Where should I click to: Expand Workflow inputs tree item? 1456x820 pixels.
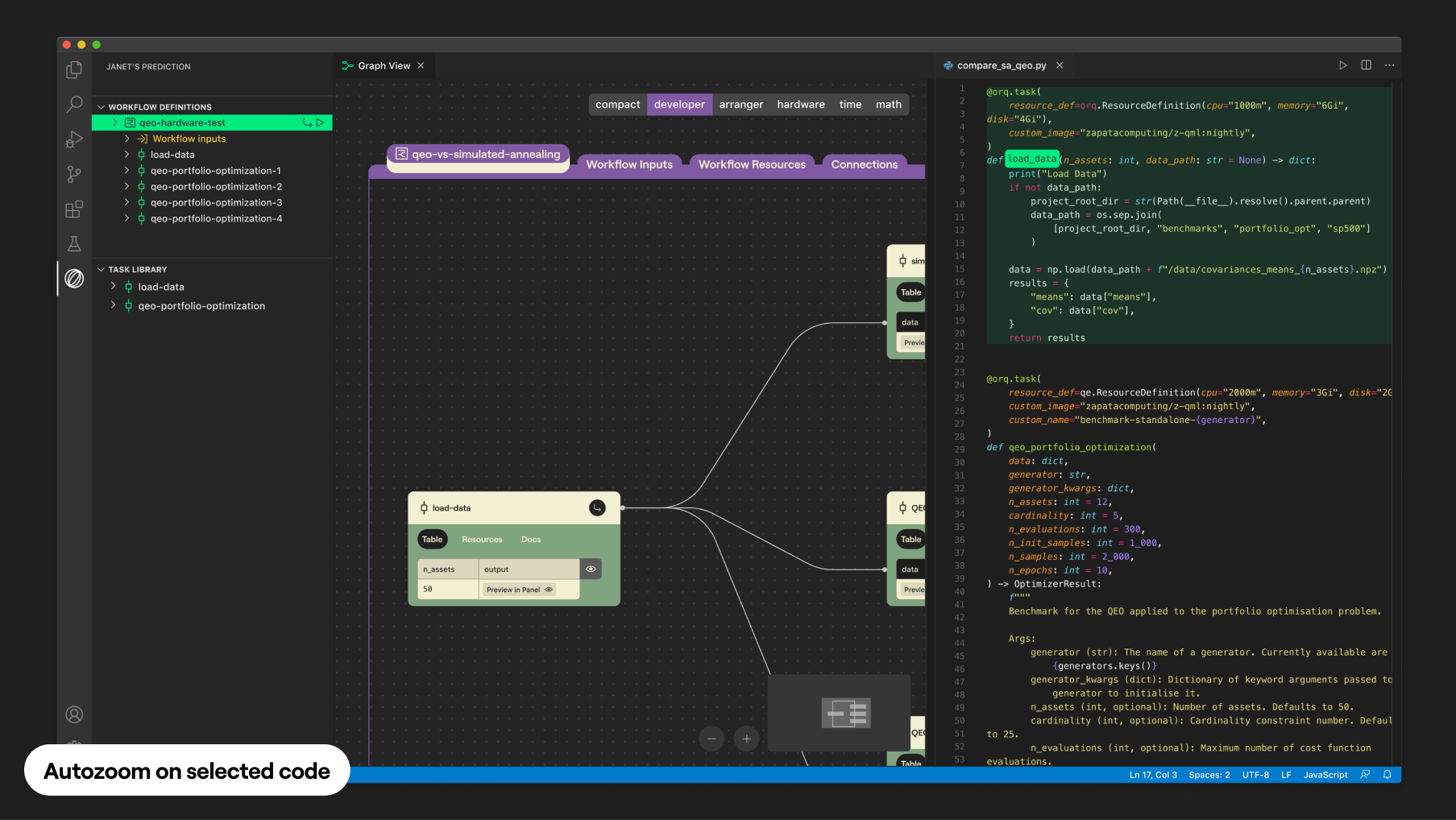click(x=127, y=139)
